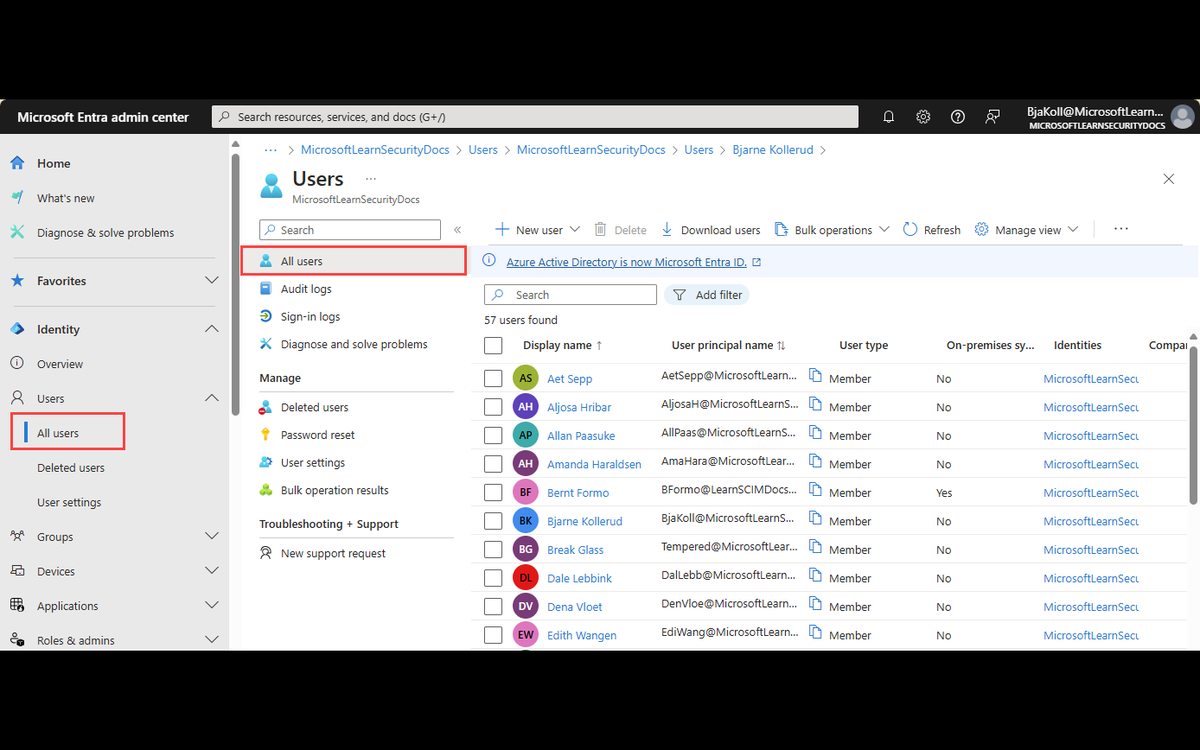Expand the Favorites section
The image size is (1200, 750).
pos(211,281)
